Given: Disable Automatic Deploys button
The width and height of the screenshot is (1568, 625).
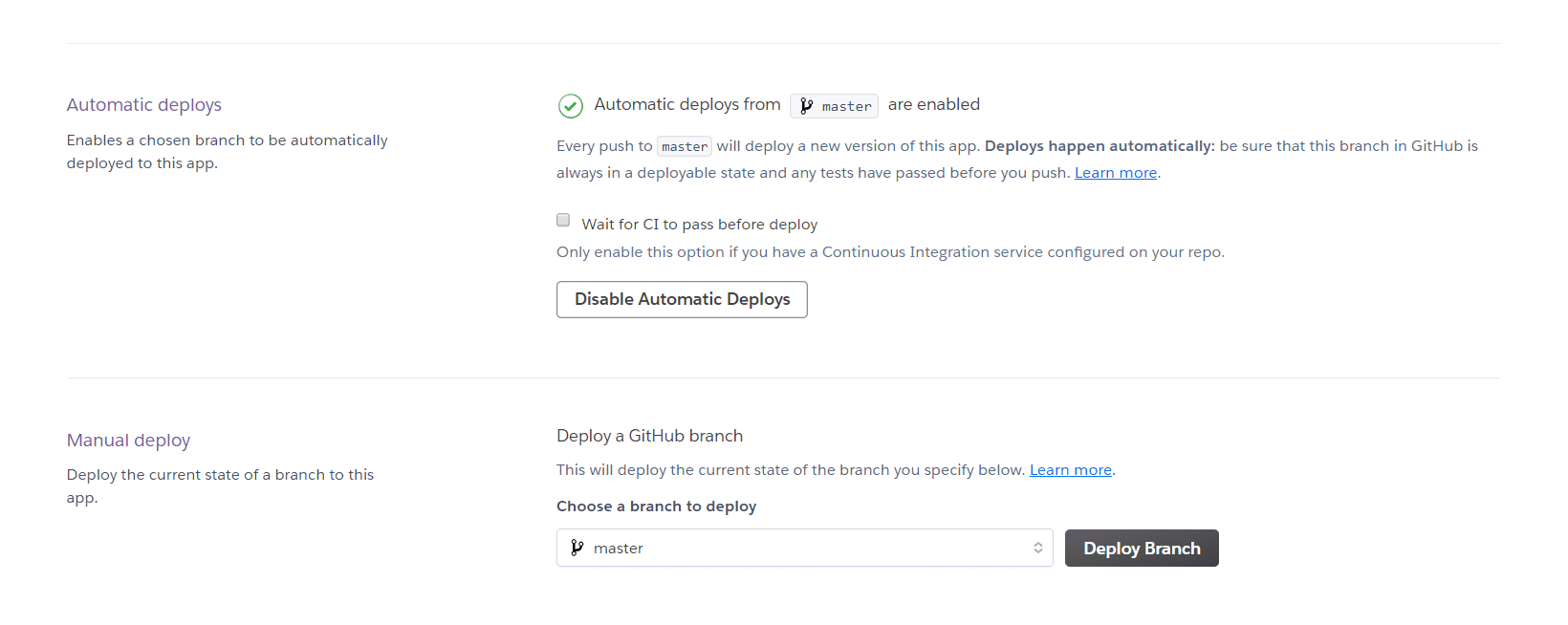Looking at the screenshot, I should [682, 299].
